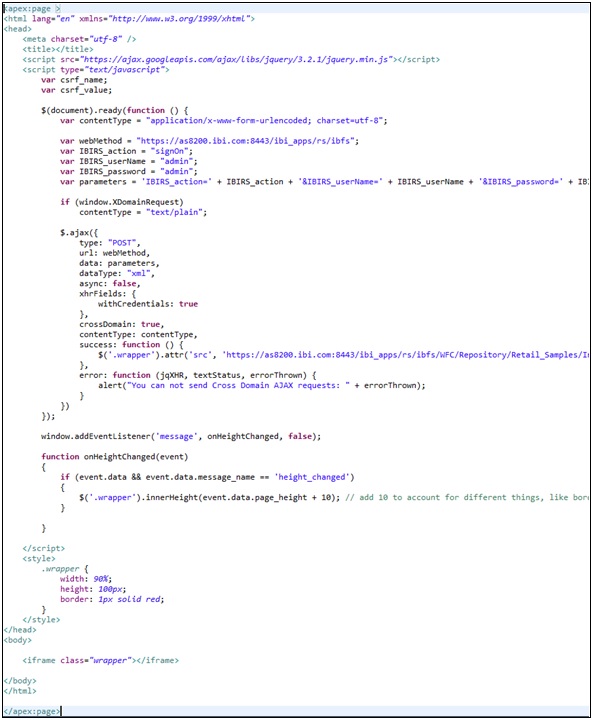Image resolution: width=593 pixels, height=720 pixels.
Task: Click the "xhrFields: {" line
Action: [107, 294]
